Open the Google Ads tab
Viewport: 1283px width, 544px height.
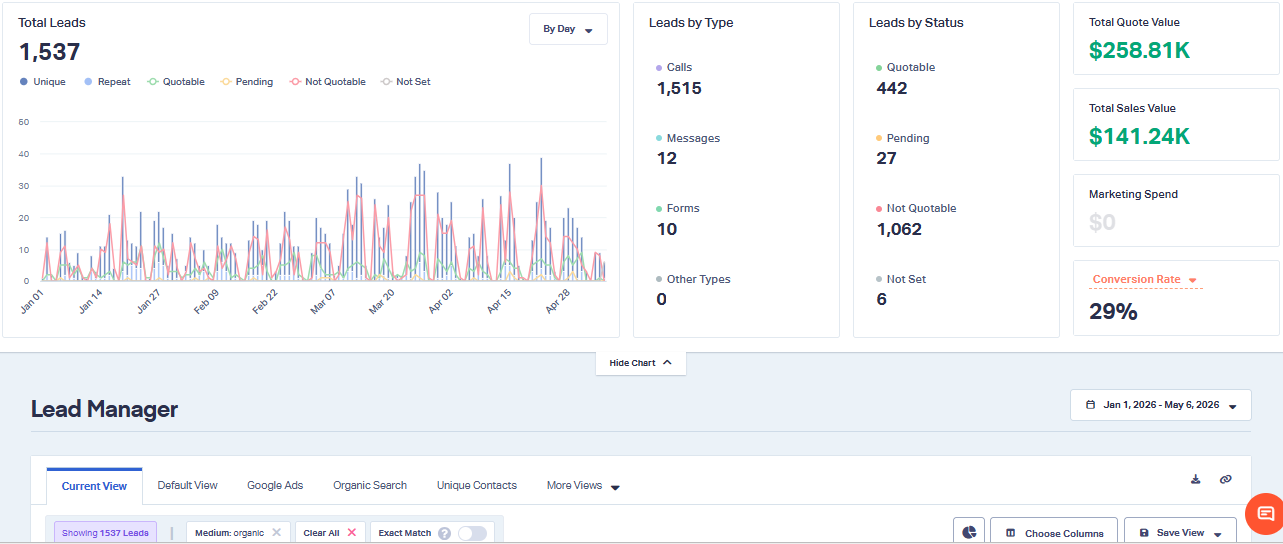[x=275, y=486]
